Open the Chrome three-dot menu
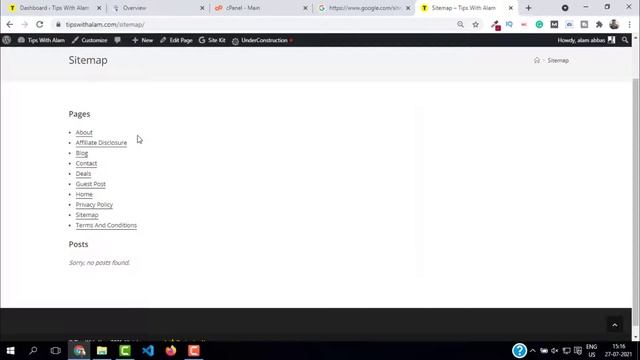 pos(629,24)
